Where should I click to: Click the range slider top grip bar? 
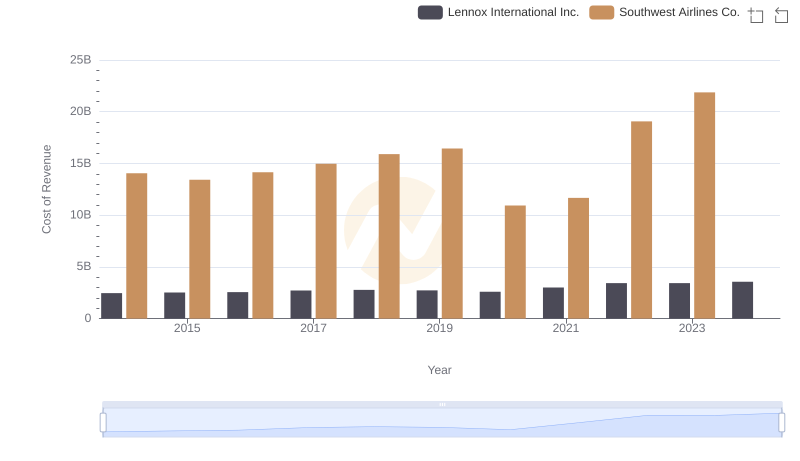click(442, 404)
